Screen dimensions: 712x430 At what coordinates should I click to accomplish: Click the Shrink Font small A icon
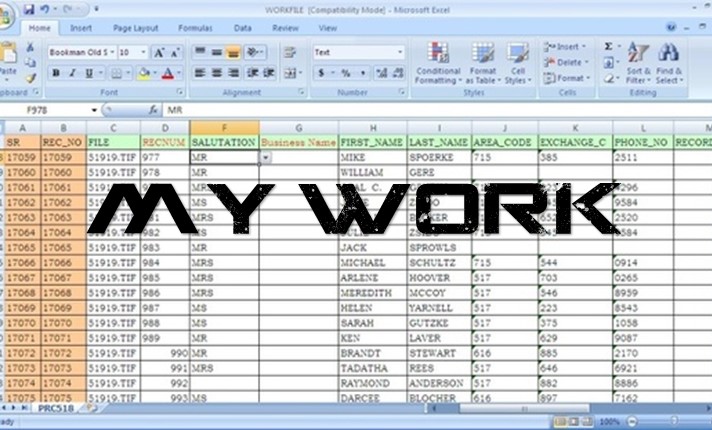(x=175, y=53)
